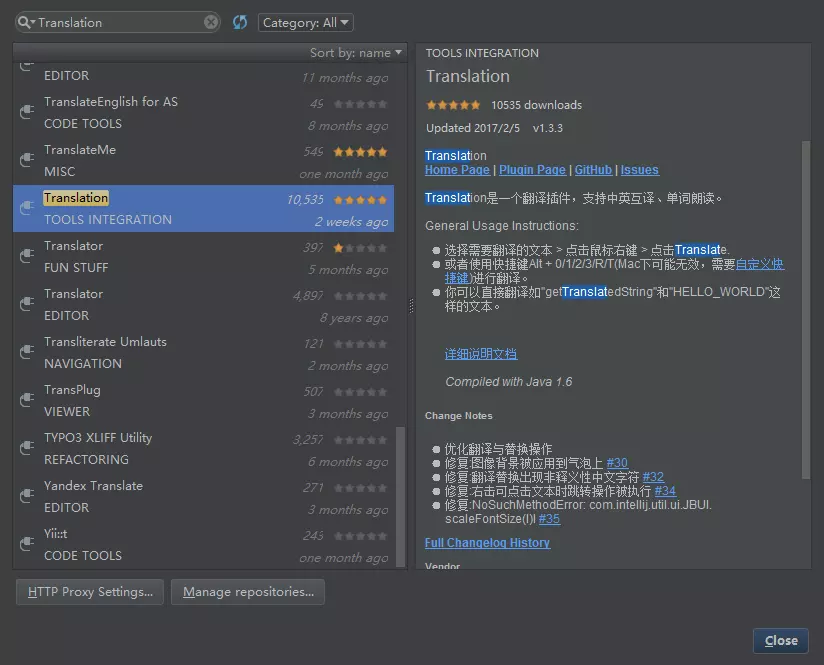The height and width of the screenshot is (665, 824).
Task: Open the Category: All dropdown
Action: point(305,23)
